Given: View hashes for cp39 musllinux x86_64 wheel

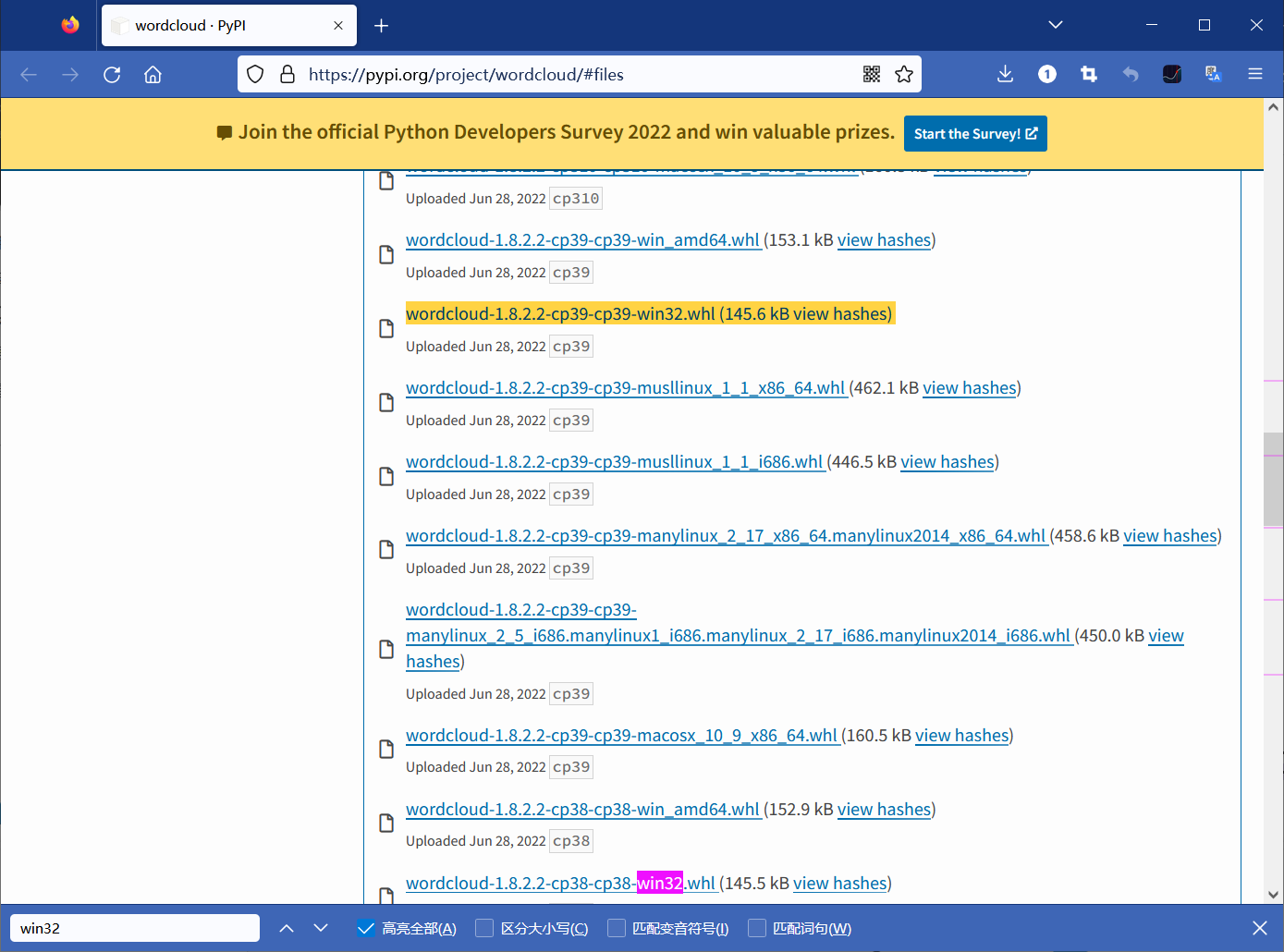Looking at the screenshot, I should [x=970, y=388].
